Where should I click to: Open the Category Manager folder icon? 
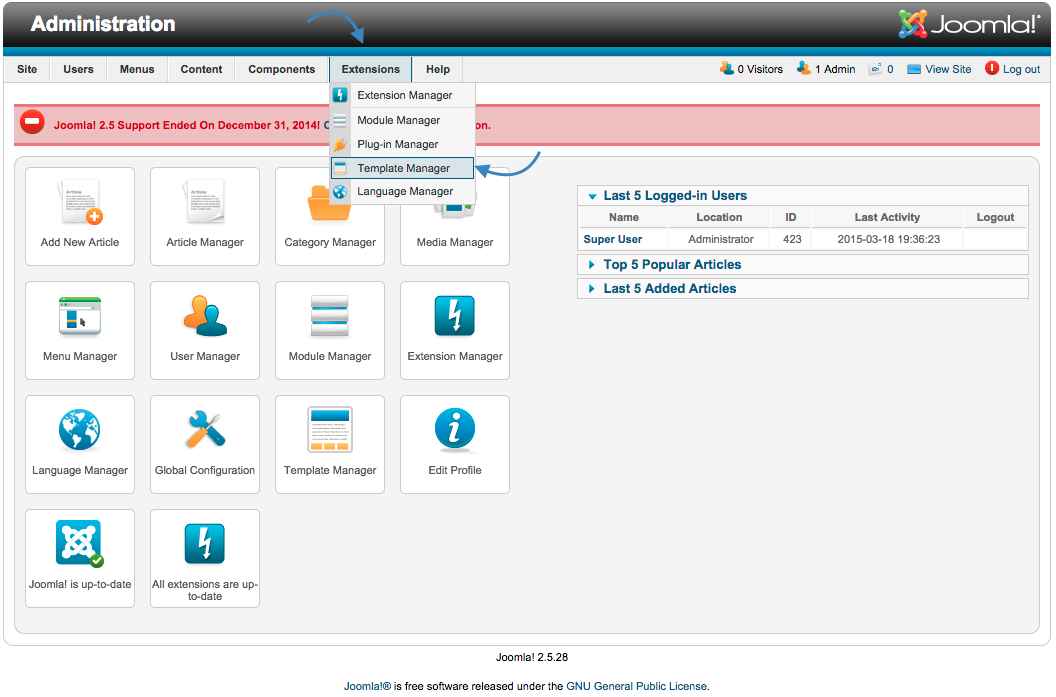[x=330, y=216]
